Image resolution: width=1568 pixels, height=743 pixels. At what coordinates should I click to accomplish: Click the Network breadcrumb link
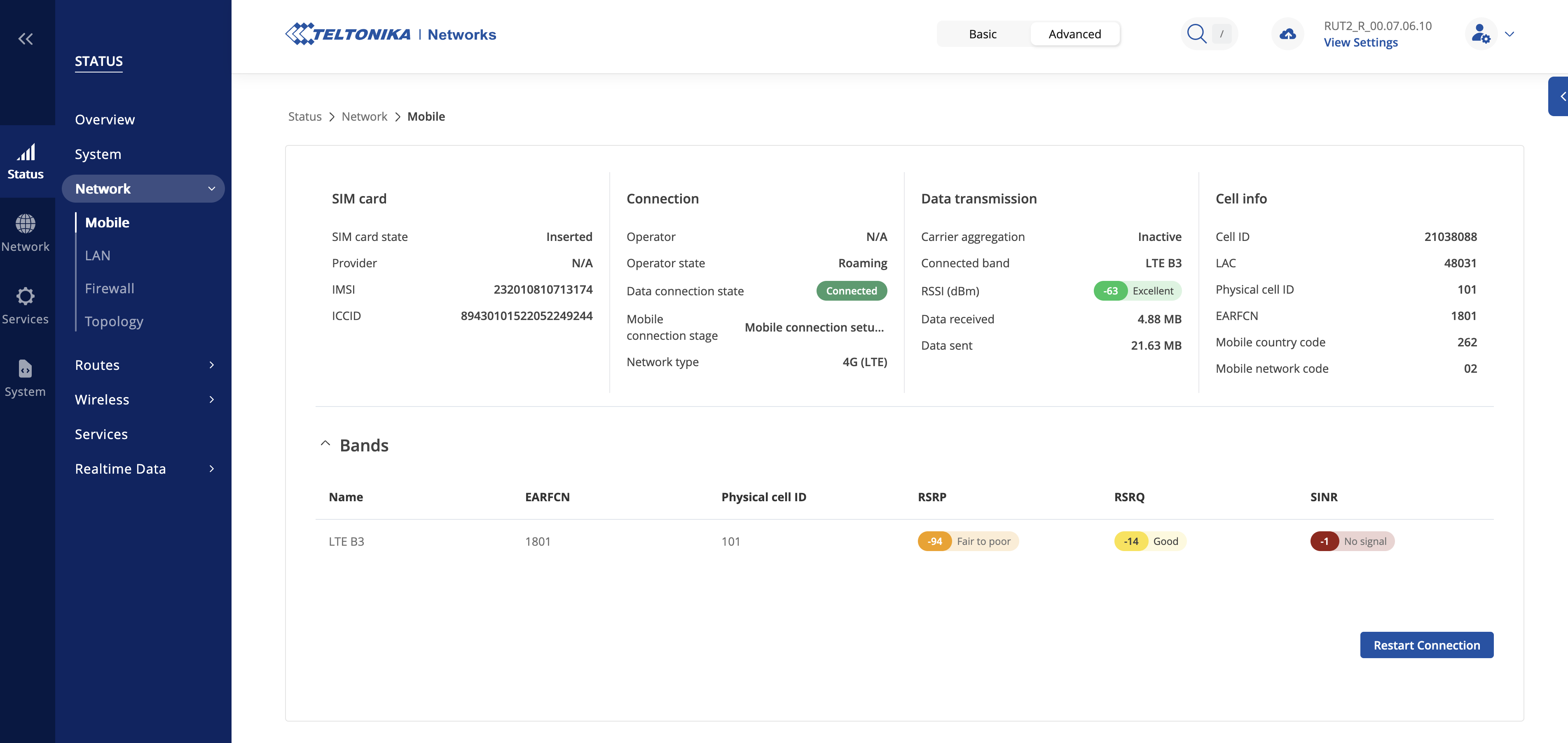[364, 116]
